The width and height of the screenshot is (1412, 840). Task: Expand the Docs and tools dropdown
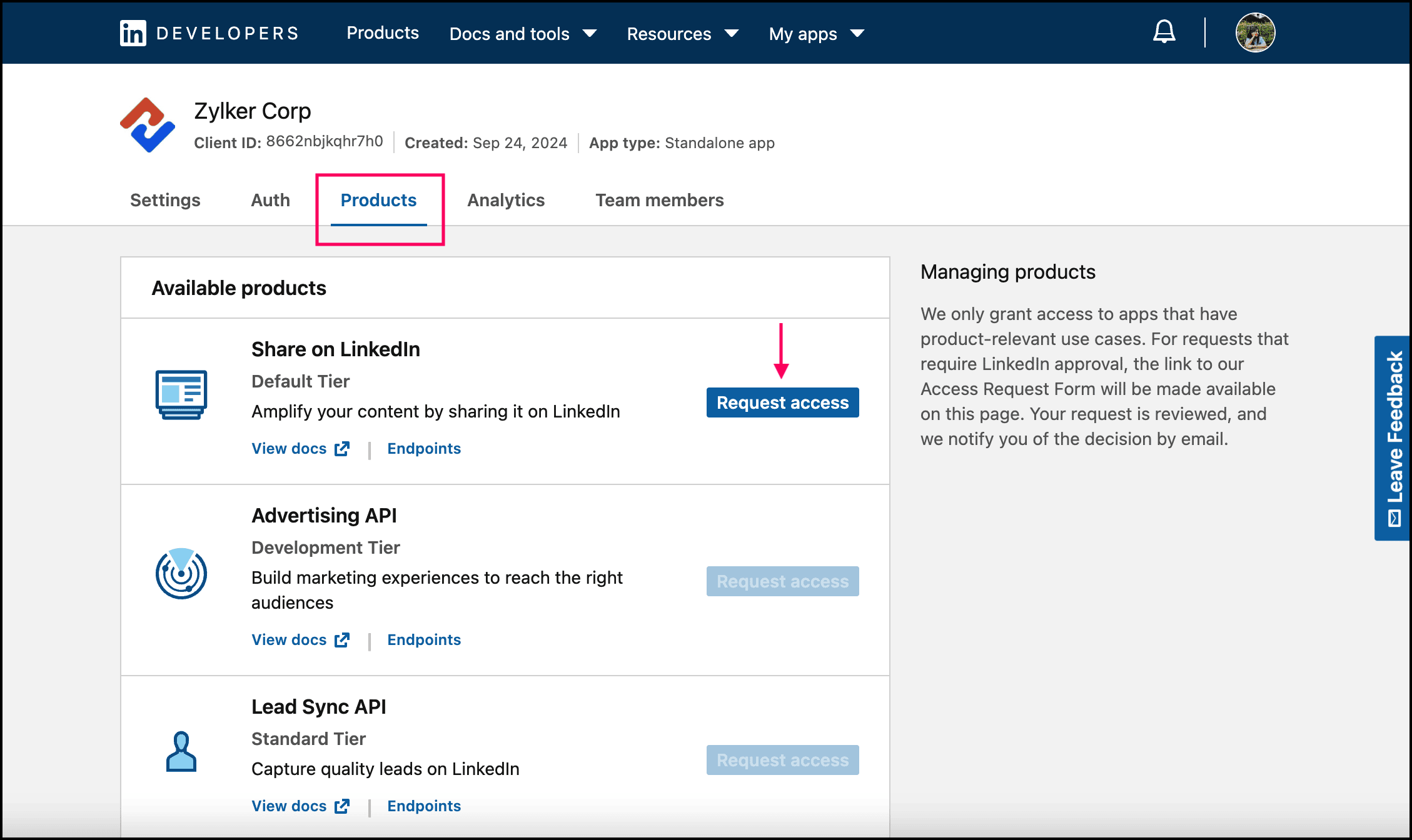tap(523, 34)
